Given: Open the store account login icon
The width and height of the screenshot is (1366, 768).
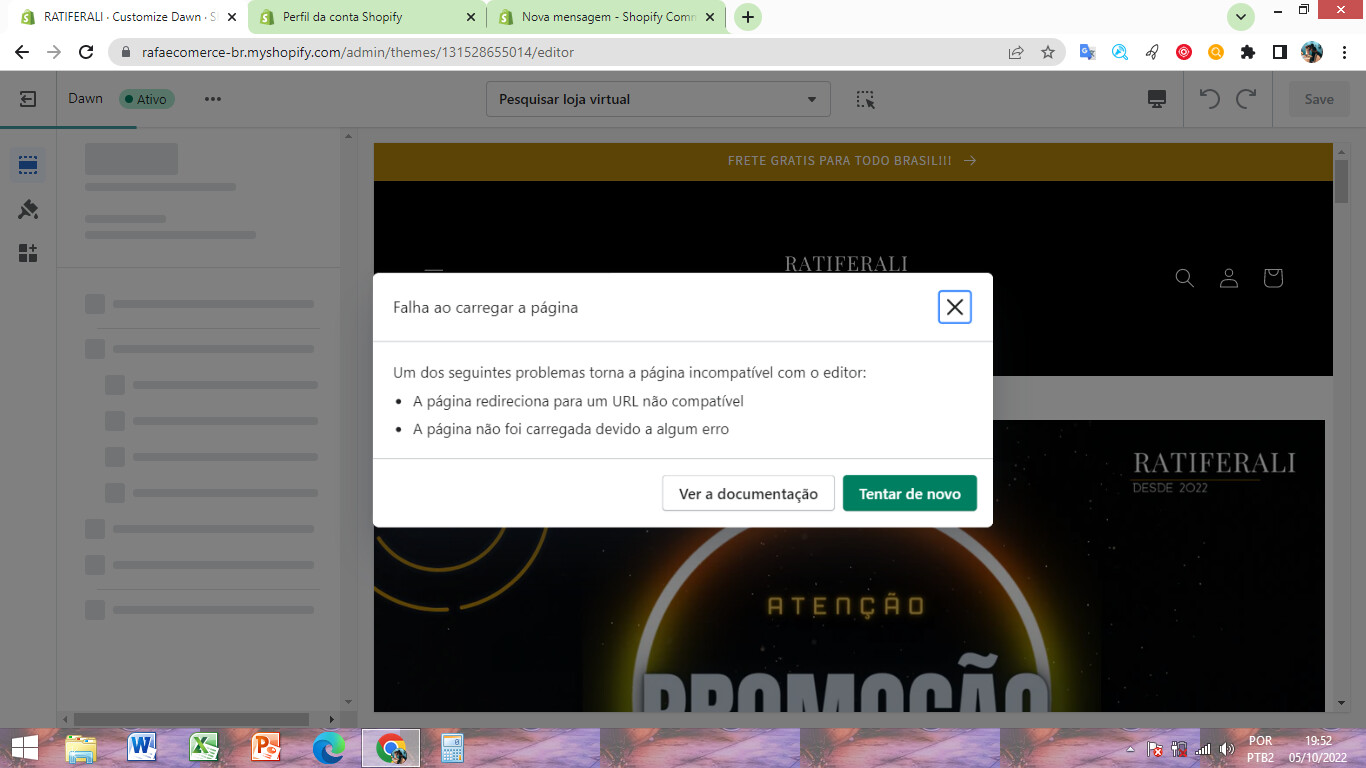Looking at the screenshot, I should pos(1229,278).
